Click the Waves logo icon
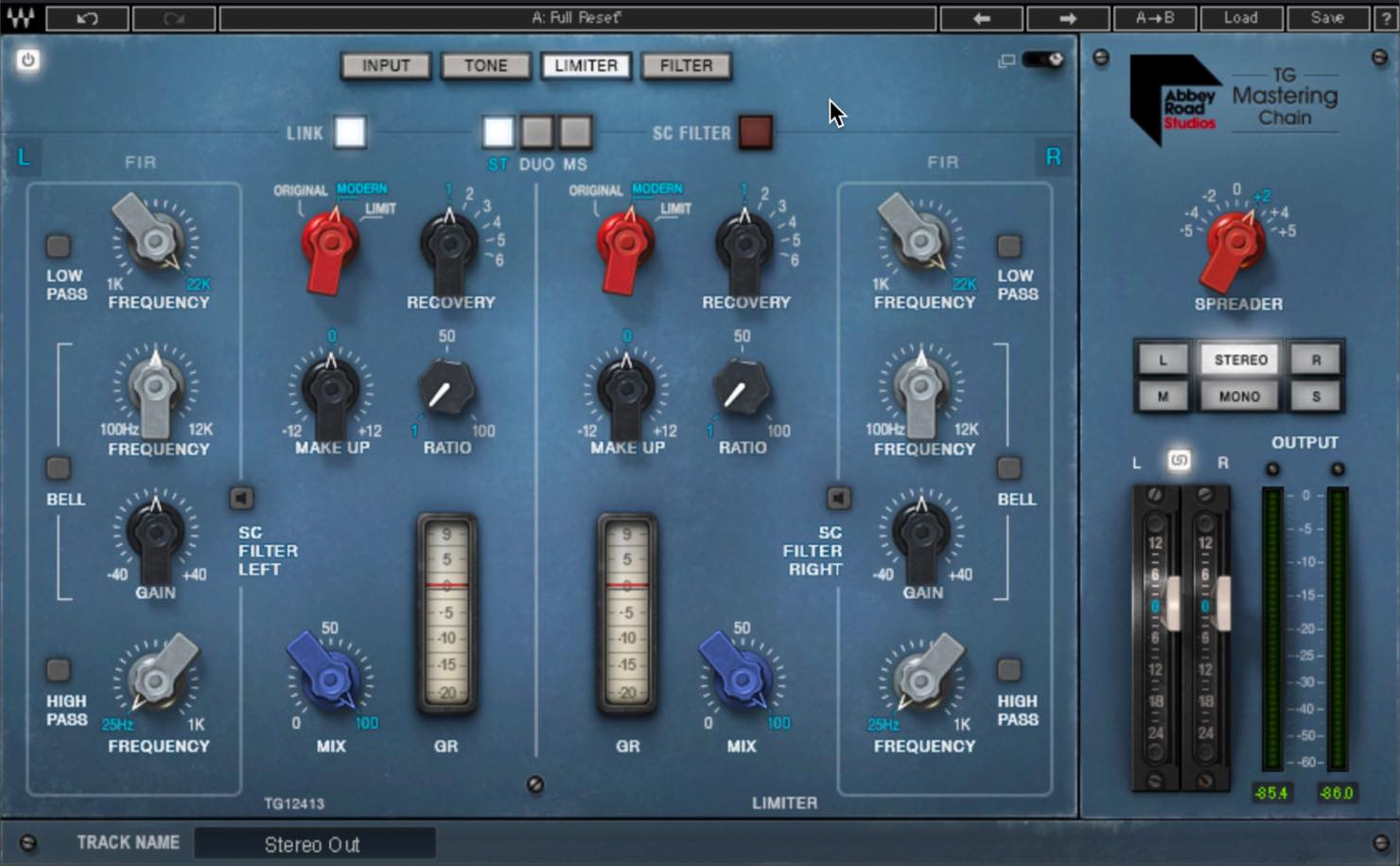The image size is (1400, 866). pyautogui.click(x=20, y=17)
